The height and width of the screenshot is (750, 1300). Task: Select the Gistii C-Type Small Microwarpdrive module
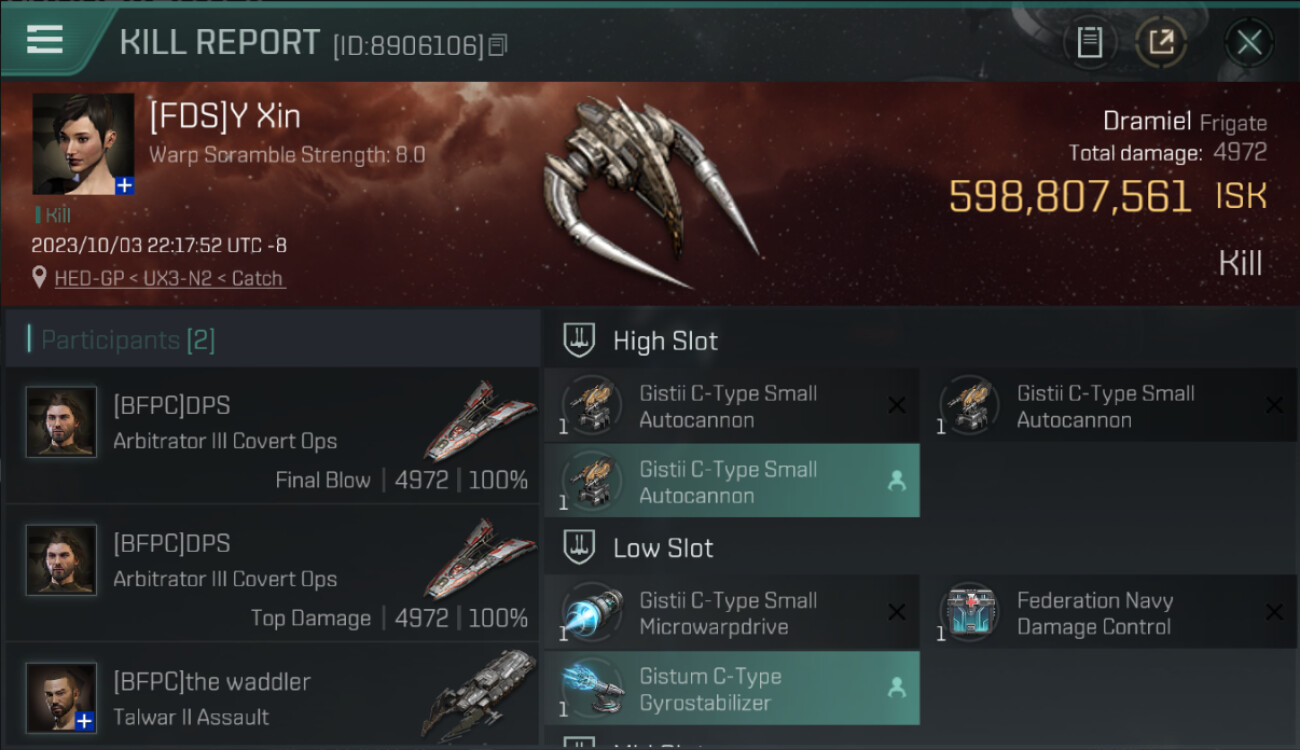(x=732, y=613)
